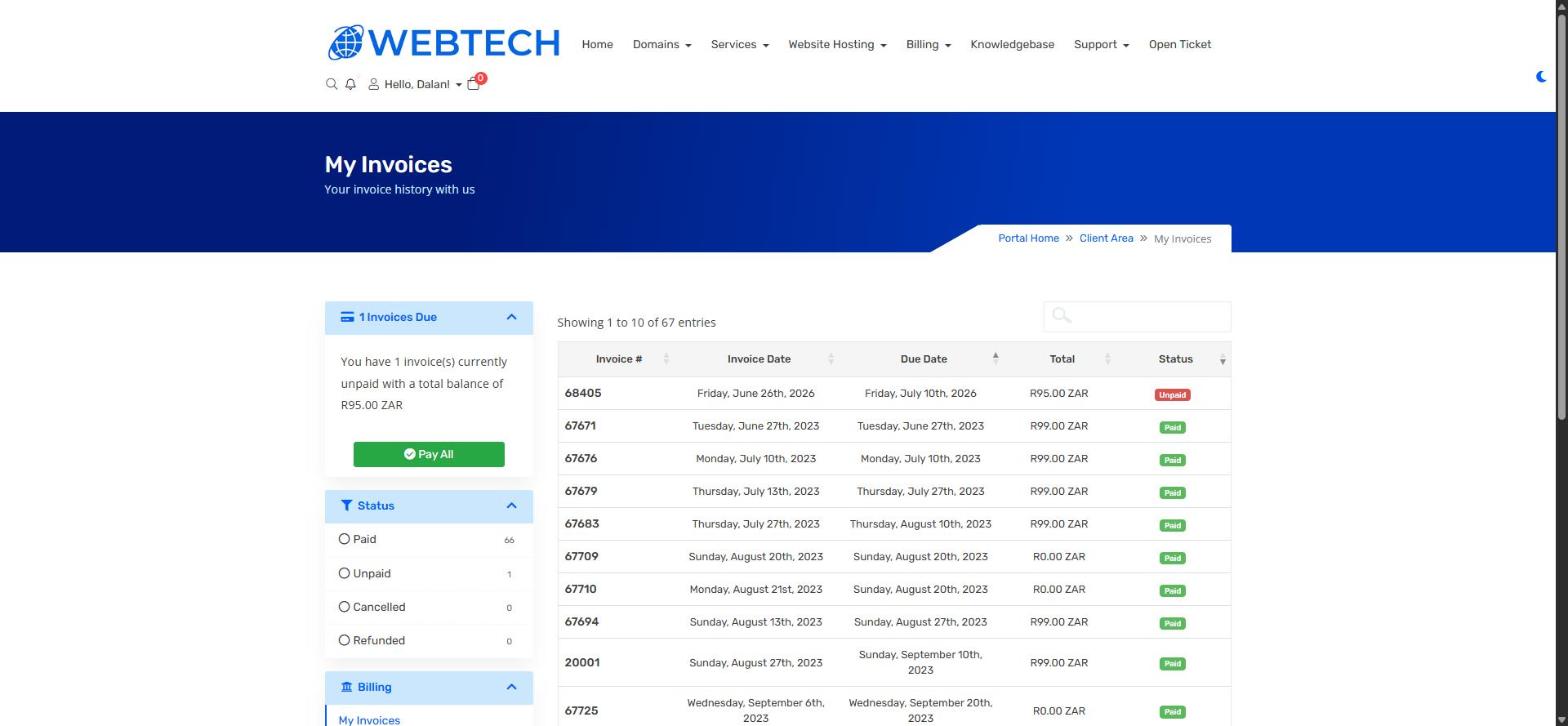This screenshot has height=726, width=1568.
Task: Collapse the Billing sidebar panel
Action: pyautogui.click(x=511, y=687)
